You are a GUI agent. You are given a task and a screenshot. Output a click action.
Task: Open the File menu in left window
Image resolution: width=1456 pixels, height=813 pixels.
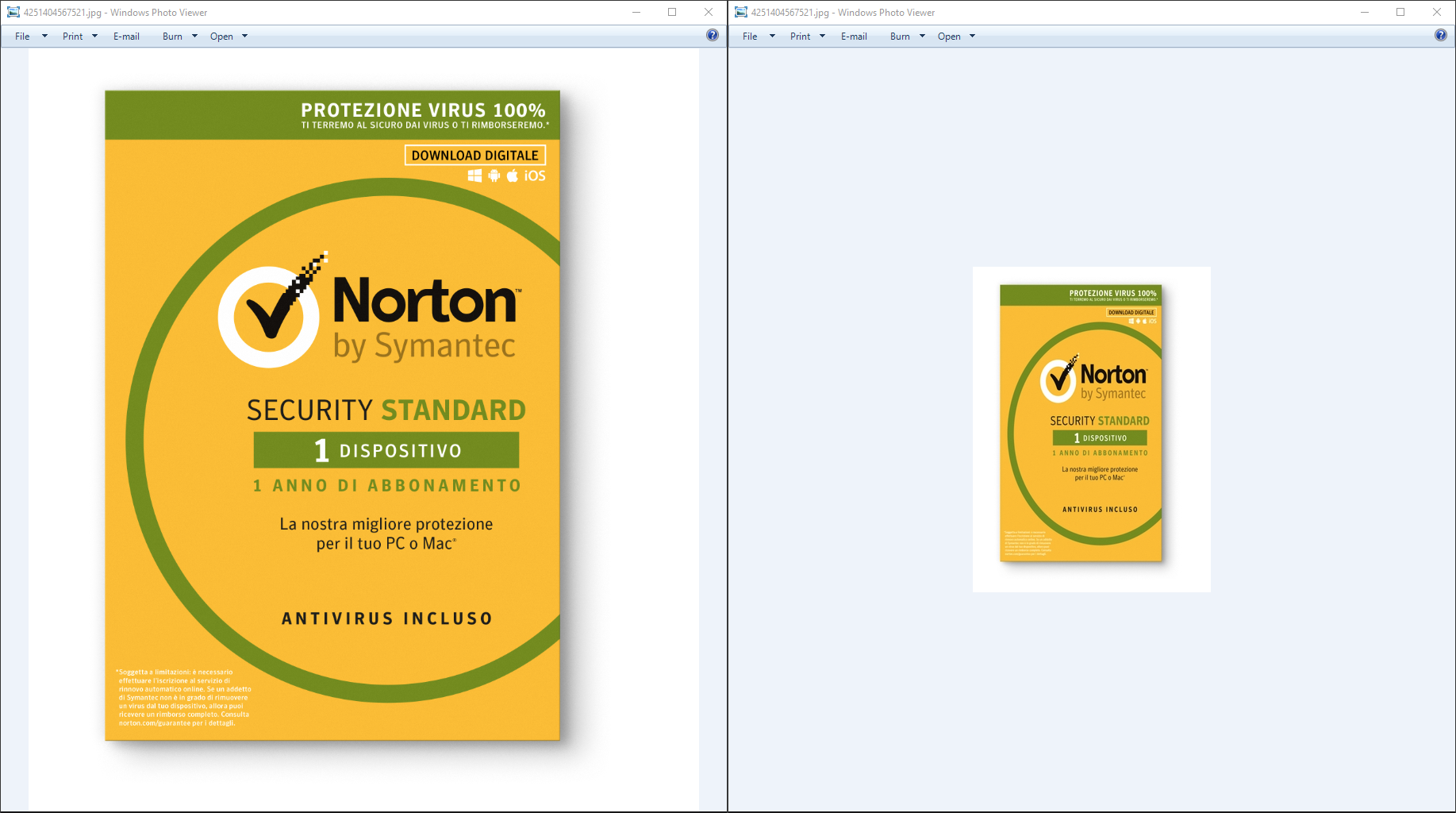(31, 37)
